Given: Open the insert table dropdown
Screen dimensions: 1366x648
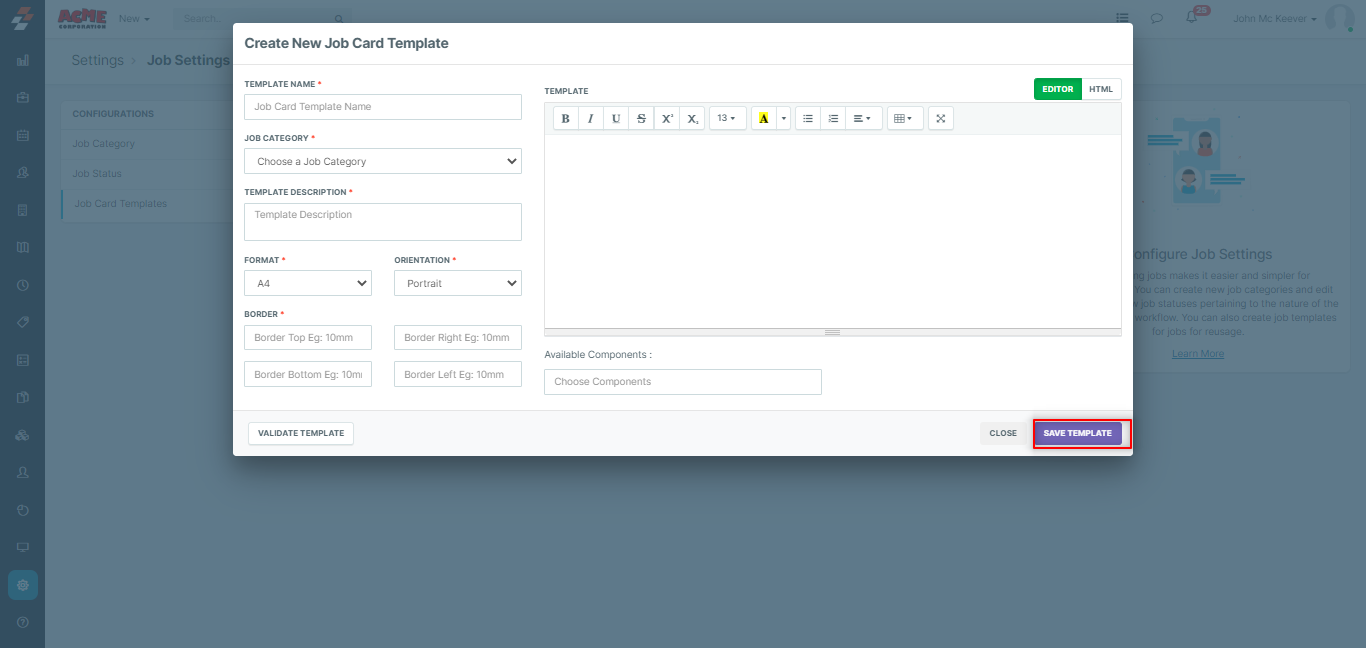Looking at the screenshot, I should 905,118.
